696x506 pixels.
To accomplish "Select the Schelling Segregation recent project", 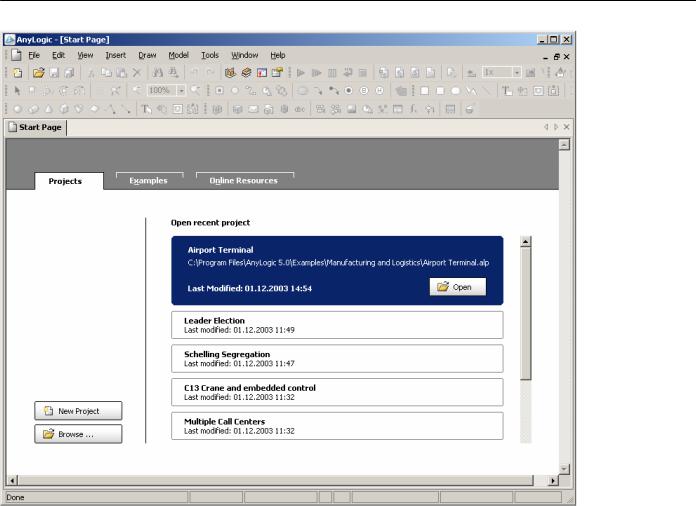I will tap(337, 359).
